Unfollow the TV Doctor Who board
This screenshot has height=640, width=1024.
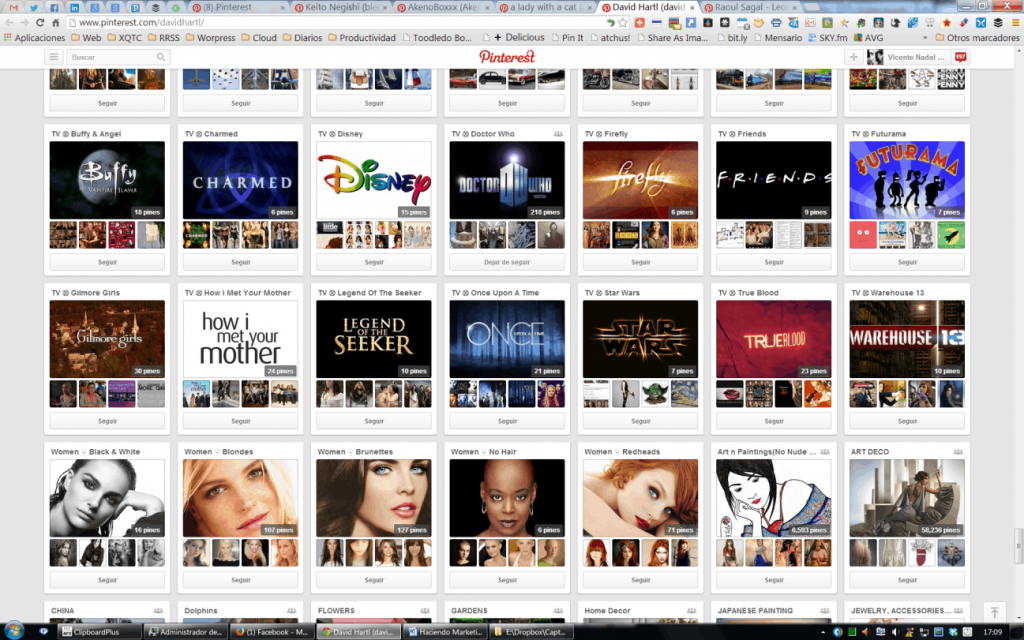pyautogui.click(x=507, y=262)
